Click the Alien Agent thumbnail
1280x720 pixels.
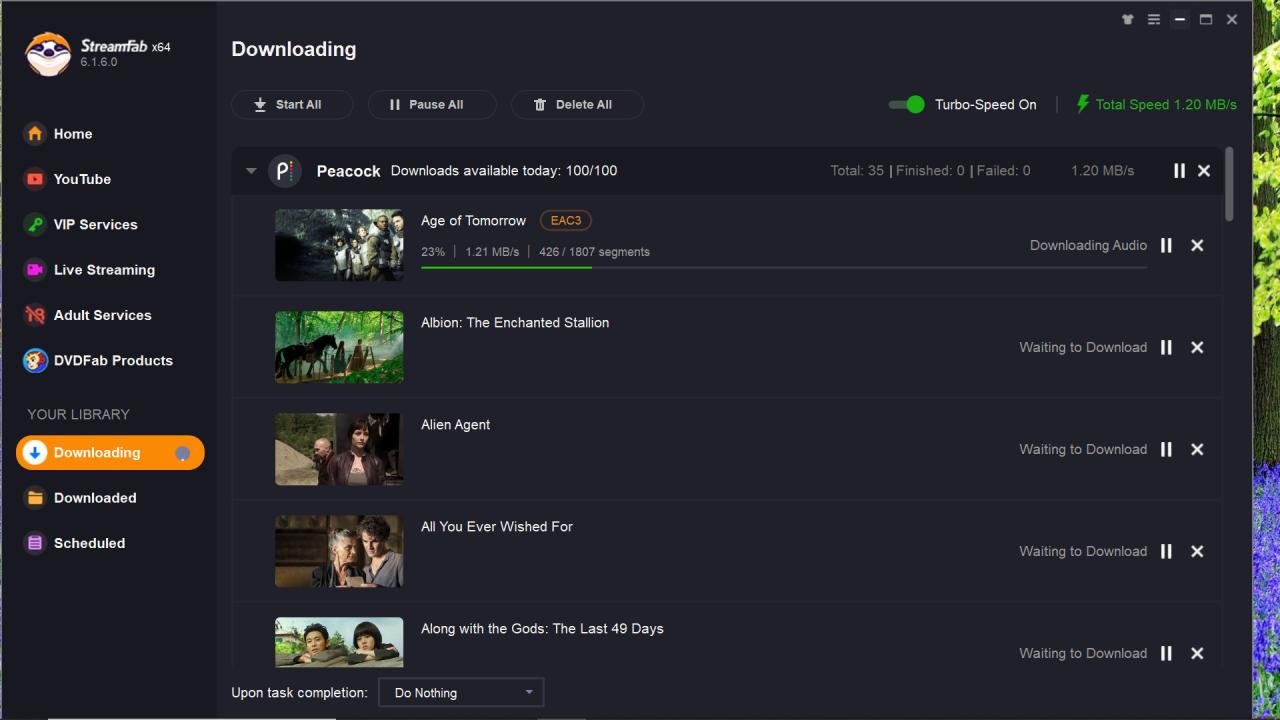pyautogui.click(x=339, y=449)
